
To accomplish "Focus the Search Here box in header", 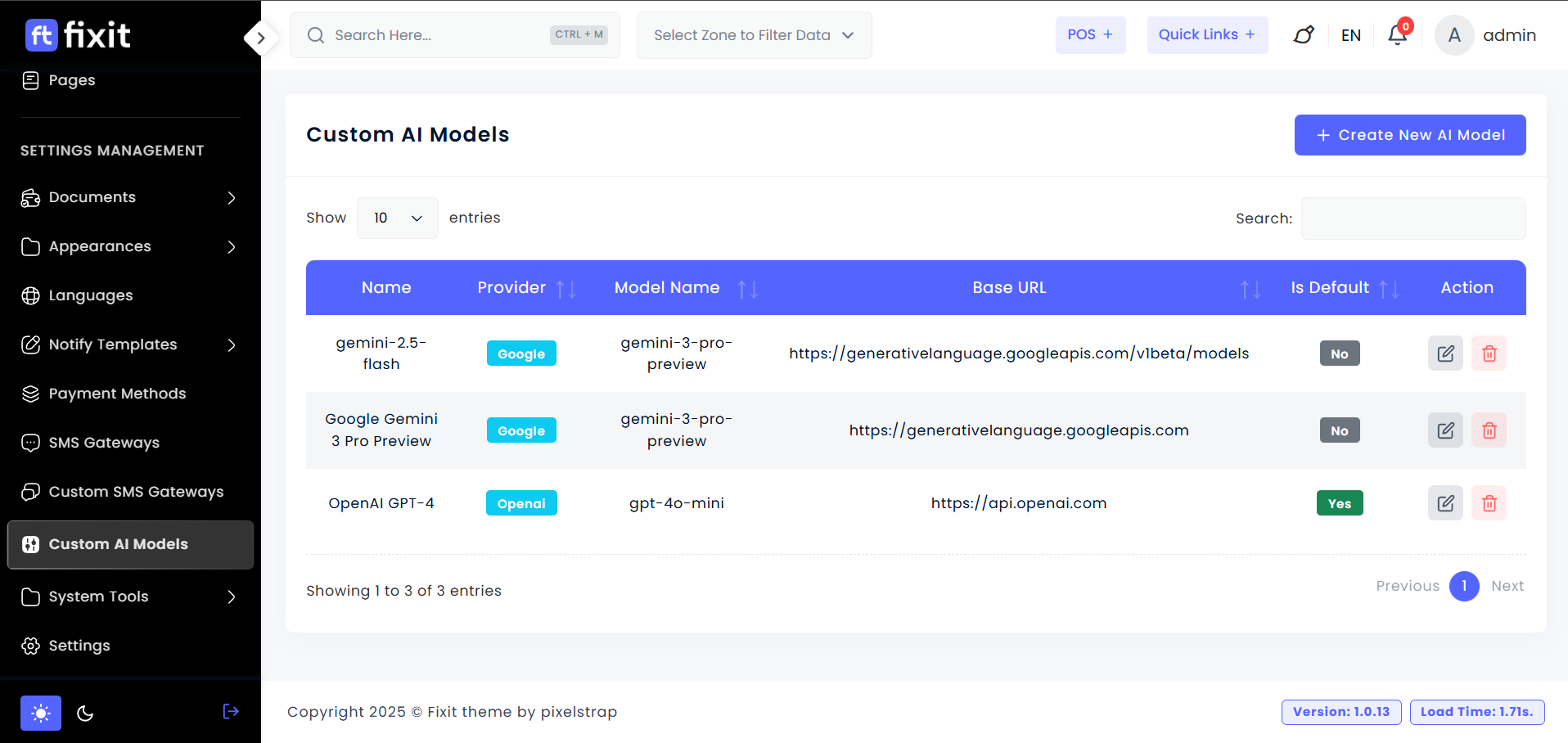I will point(455,35).
